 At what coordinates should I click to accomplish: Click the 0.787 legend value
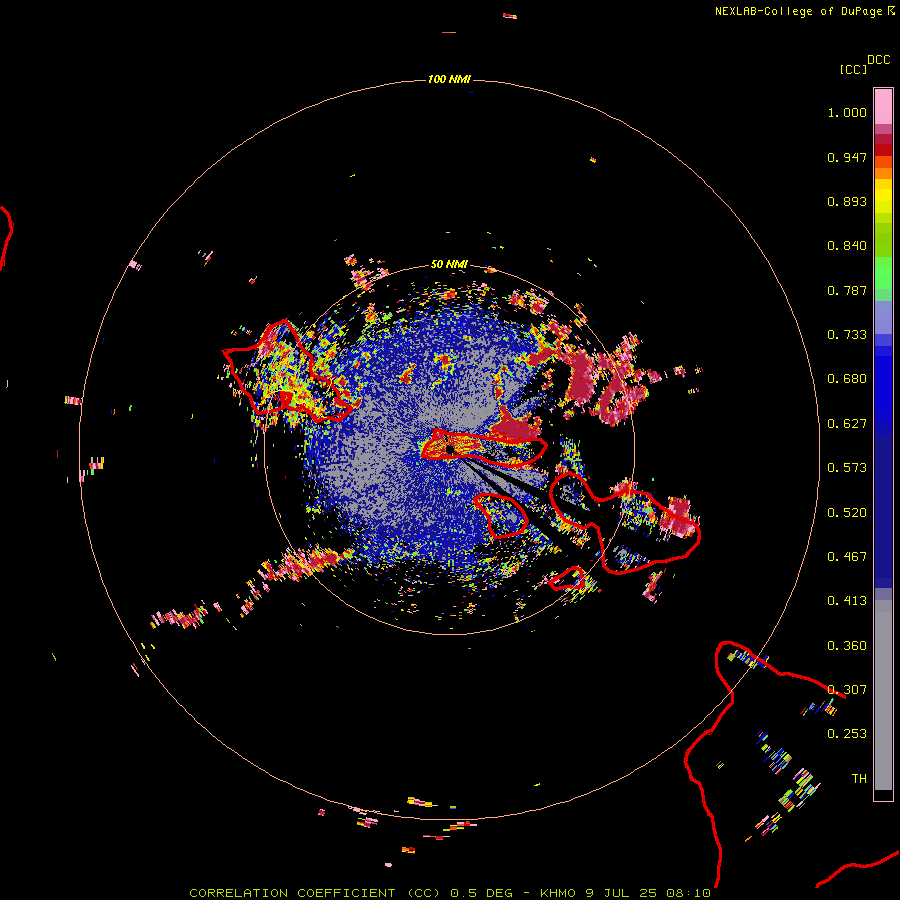pos(847,290)
